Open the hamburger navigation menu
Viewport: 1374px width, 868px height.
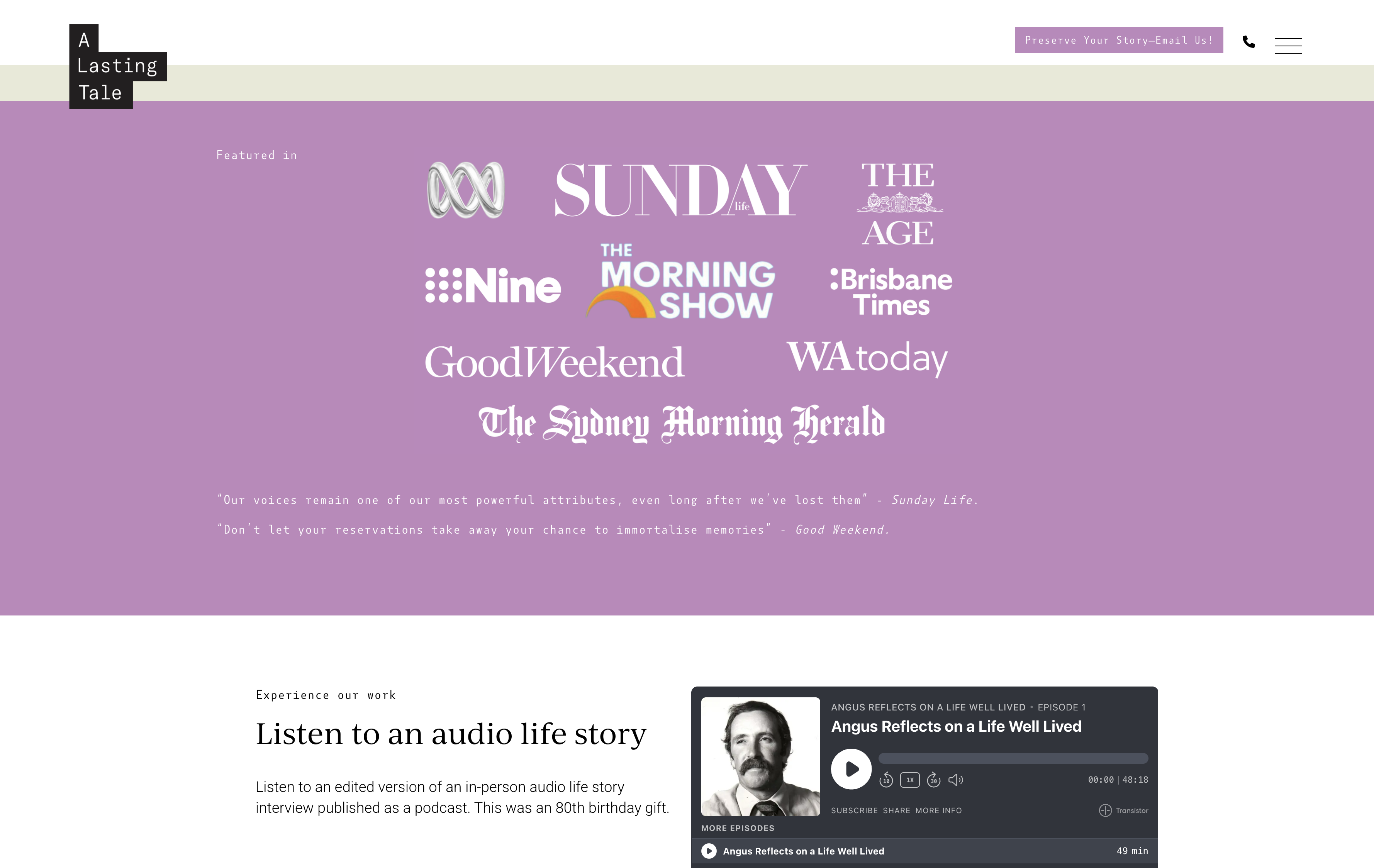tap(1288, 46)
